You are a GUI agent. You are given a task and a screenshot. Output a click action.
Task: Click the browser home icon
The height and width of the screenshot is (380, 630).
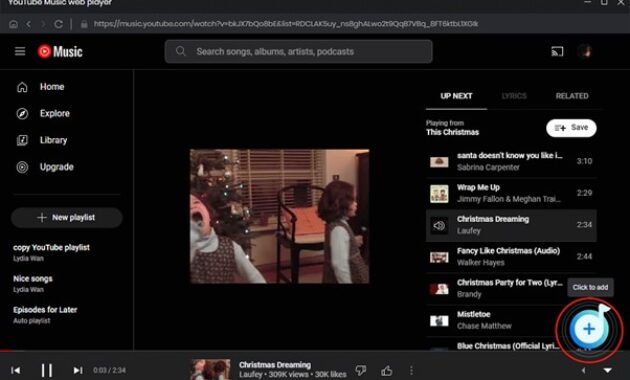point(13,24)
